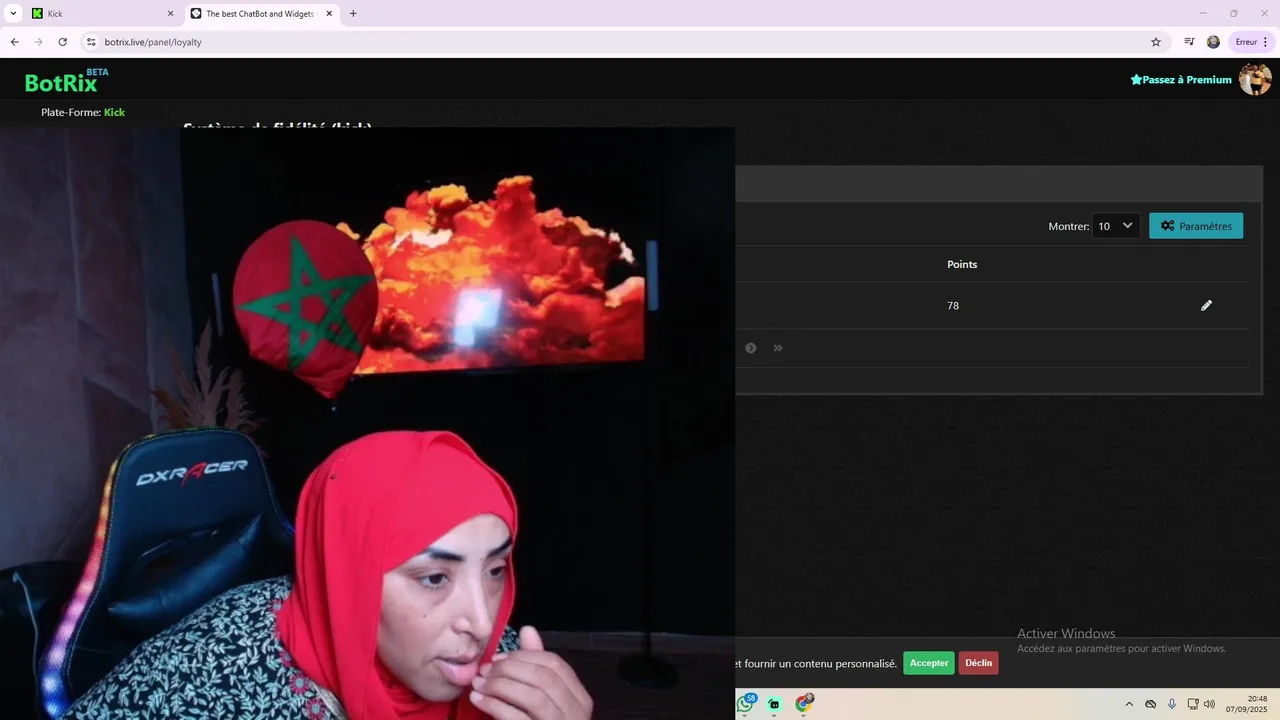The height and width of the screenshot is (720, 1280).
Task: Click the Accepter cookie button
Action: click(x=929, y=663)
